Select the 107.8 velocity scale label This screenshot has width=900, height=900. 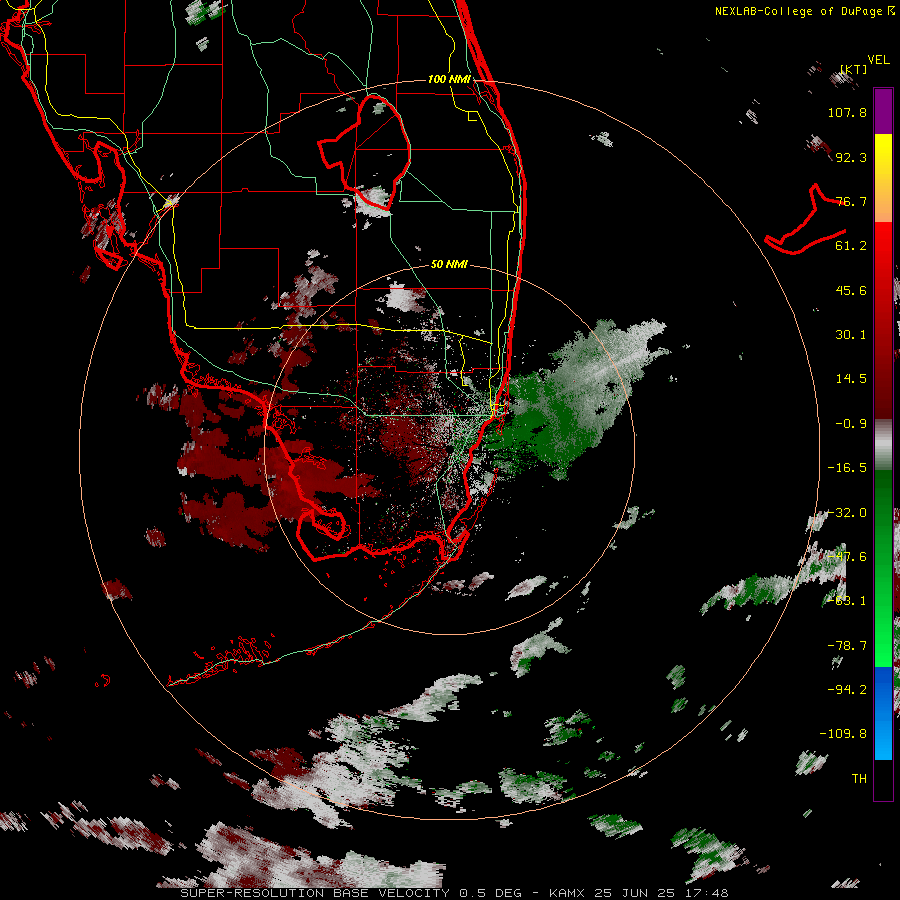click(847, 112)
